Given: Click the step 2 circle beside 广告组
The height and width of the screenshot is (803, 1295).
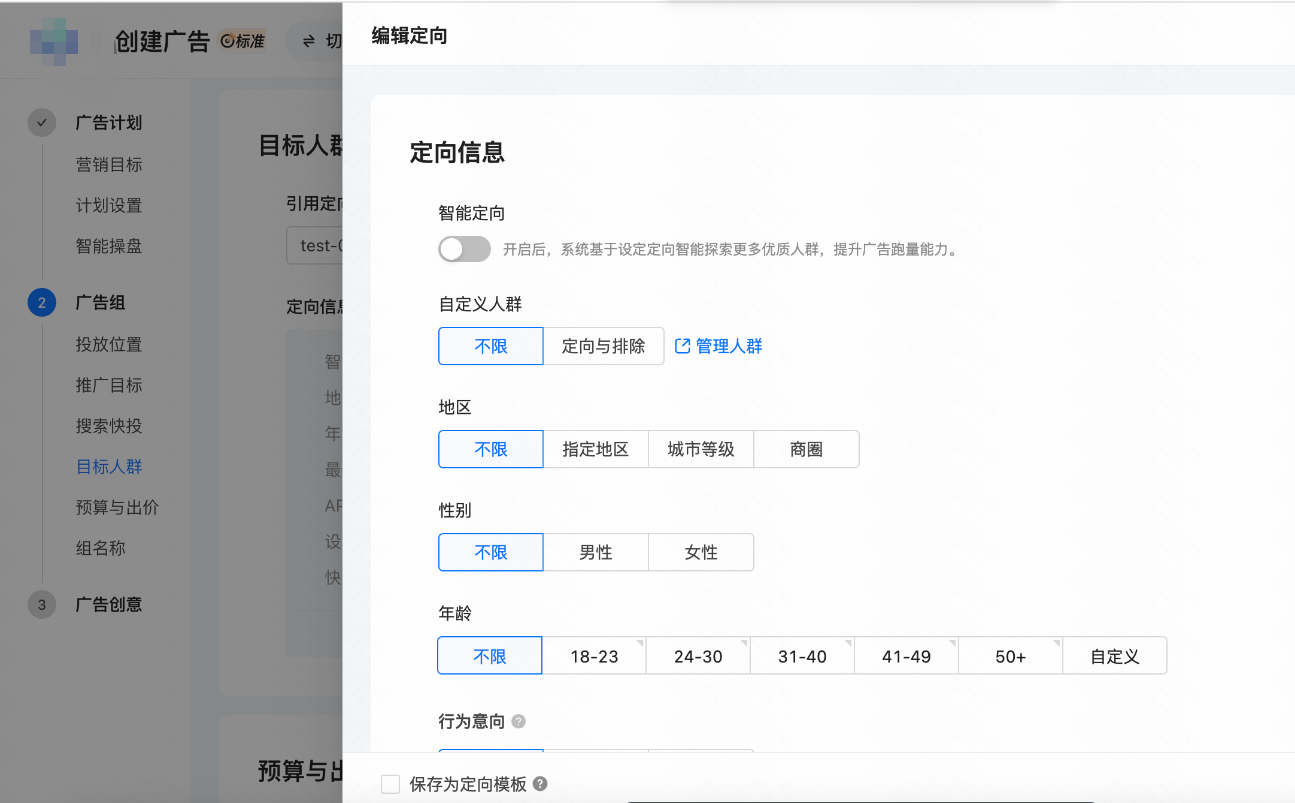Looking at the screenshot, I should click(41, 302).
